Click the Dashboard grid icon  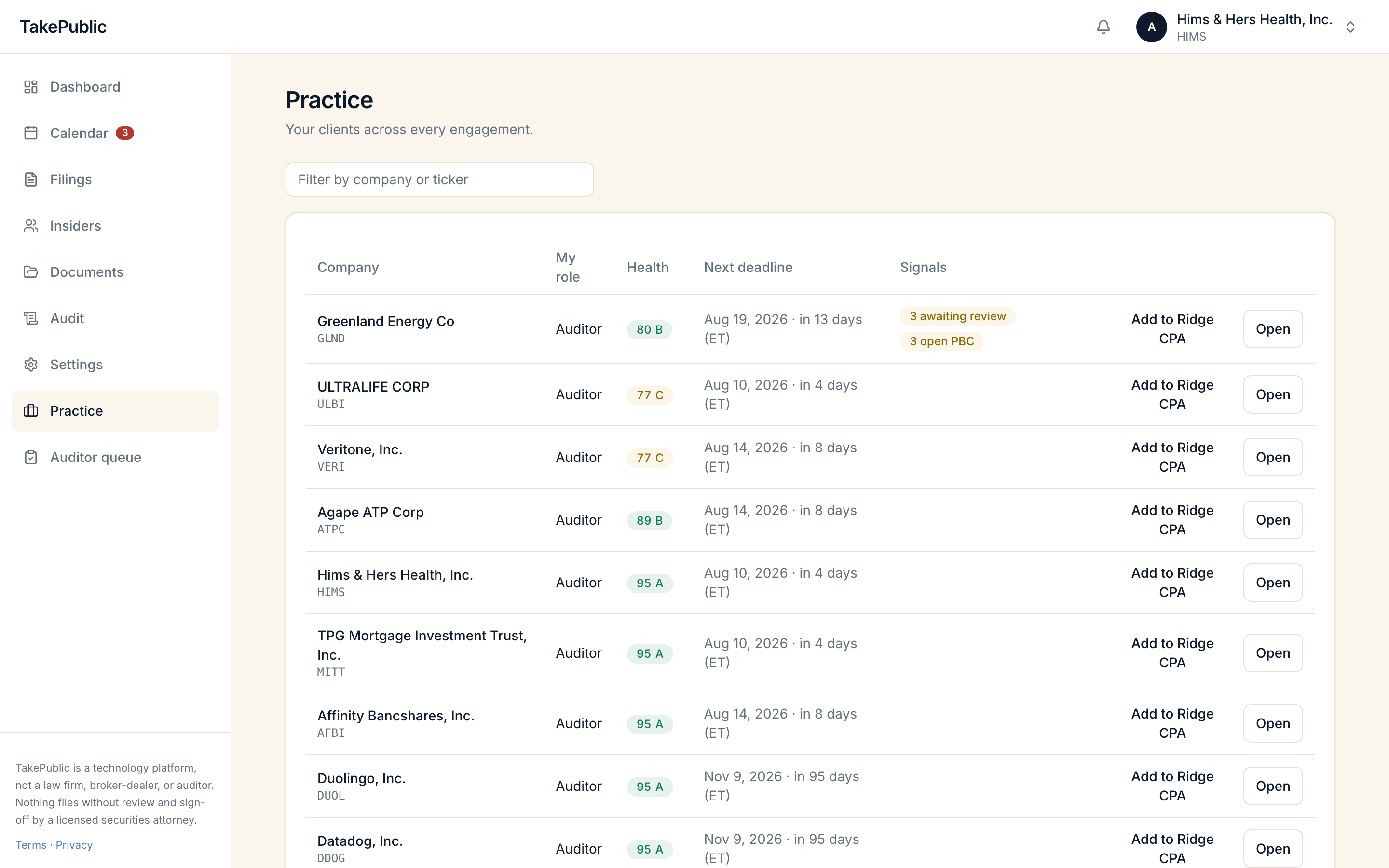click(31, 87)
